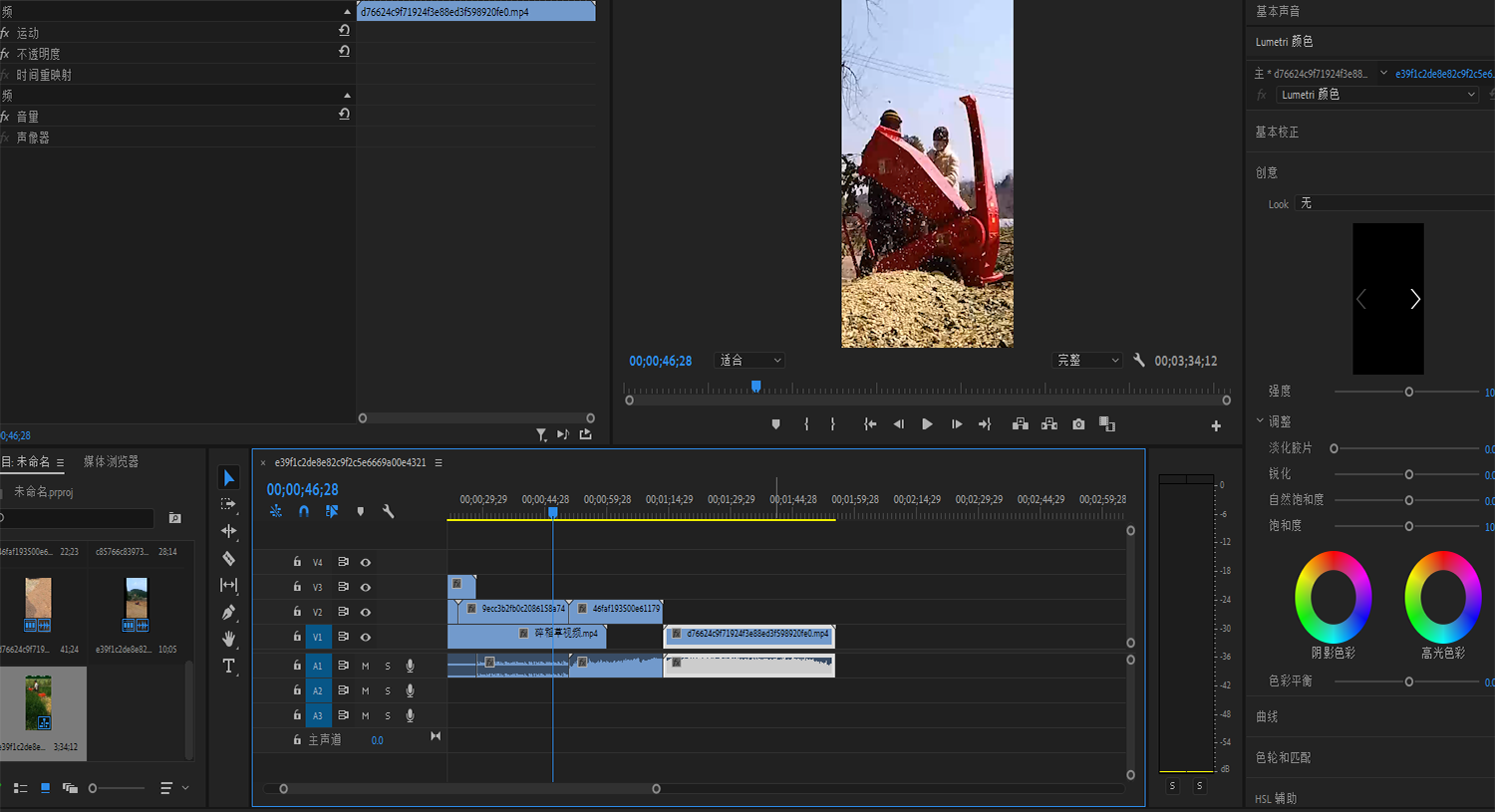Toggle sync lock on V3 track

(x=343, y=587)
